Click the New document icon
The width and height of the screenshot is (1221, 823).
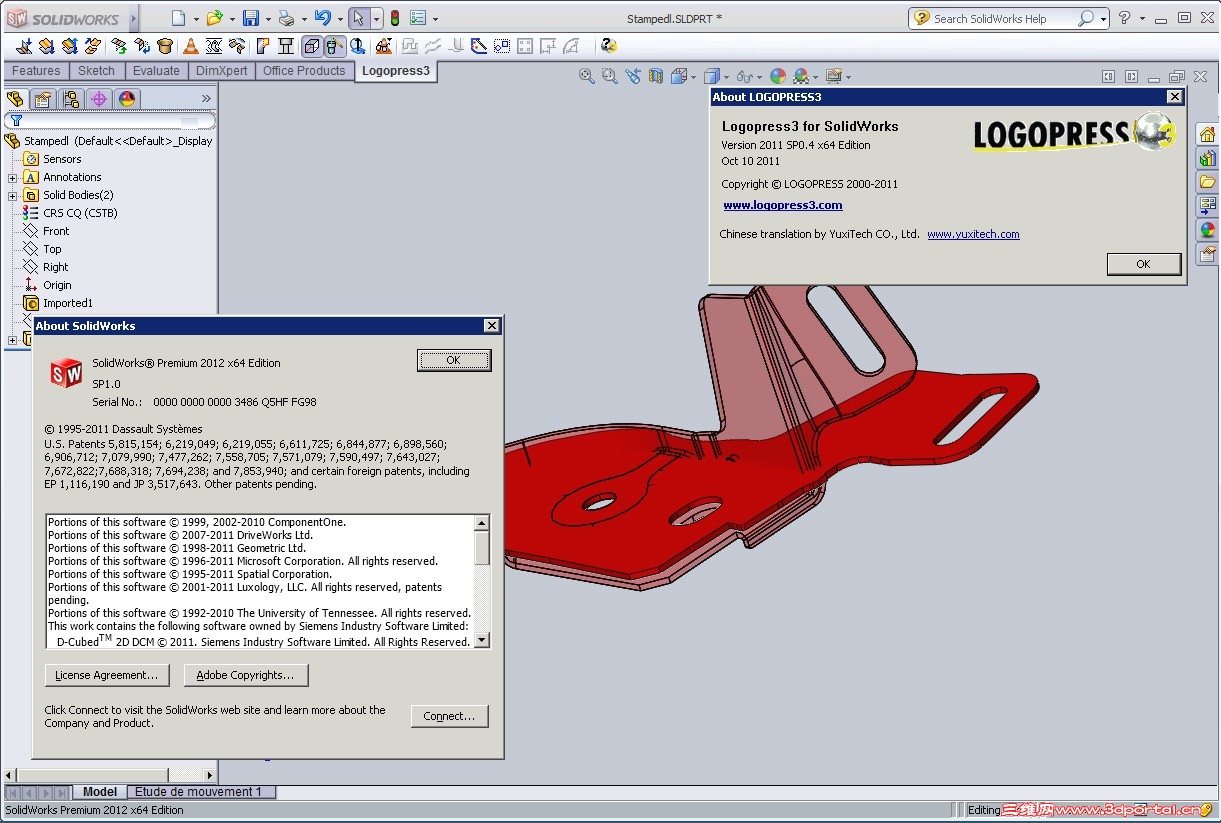[178, 18]
